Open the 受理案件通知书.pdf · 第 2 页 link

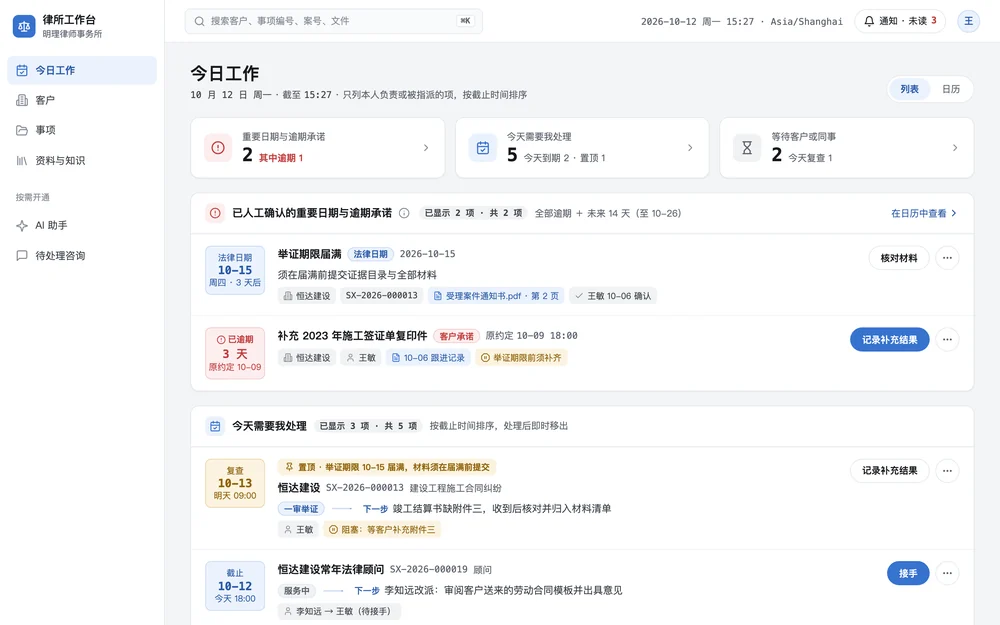[496, 295]
